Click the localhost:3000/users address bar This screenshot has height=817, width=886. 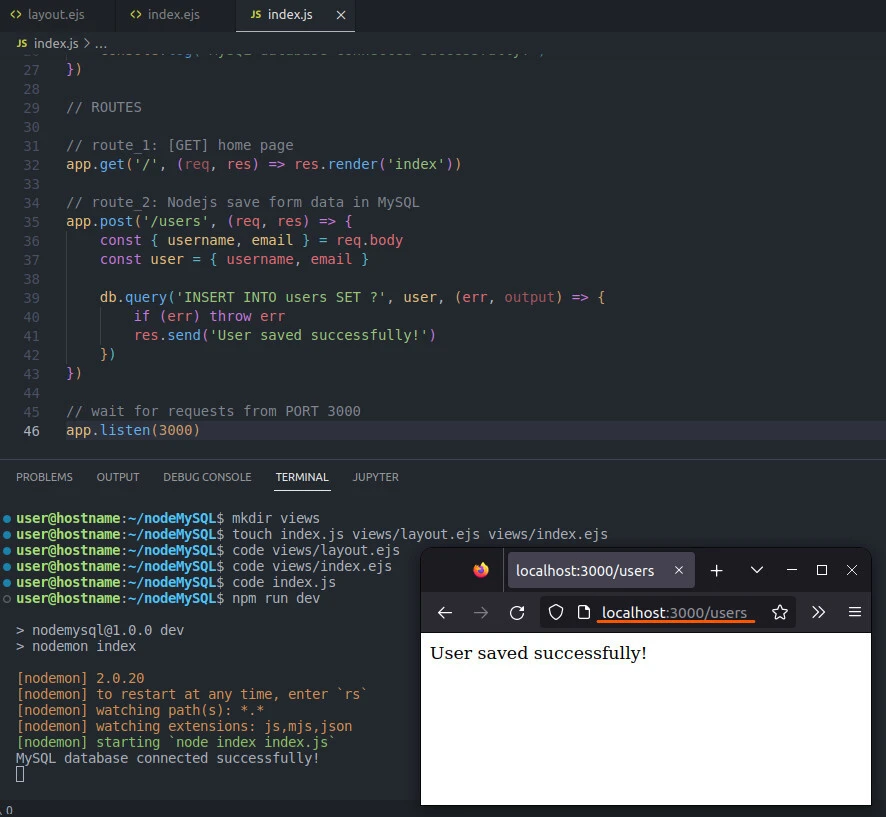coord(674,612)
